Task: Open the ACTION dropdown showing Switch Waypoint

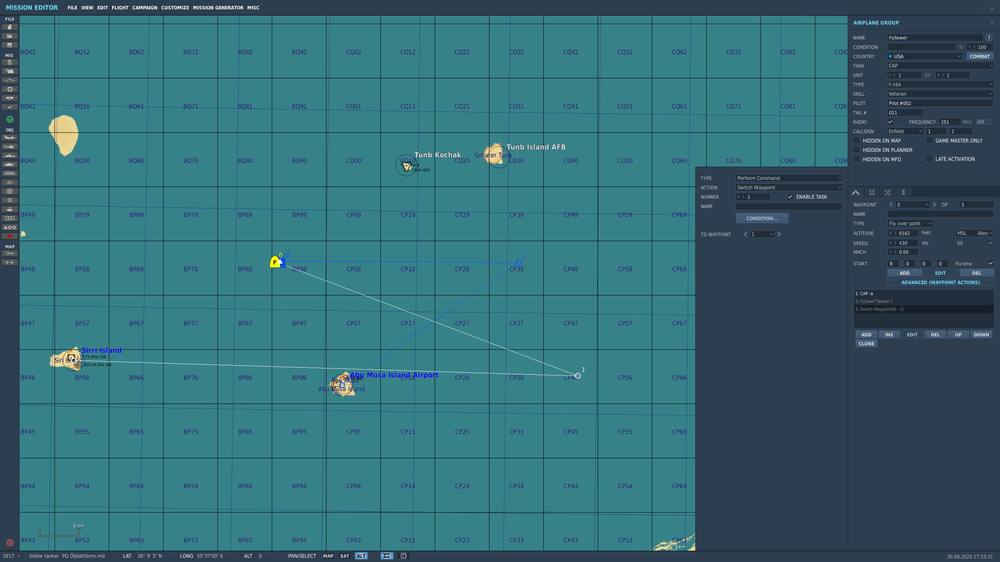Action: (789, 188)
